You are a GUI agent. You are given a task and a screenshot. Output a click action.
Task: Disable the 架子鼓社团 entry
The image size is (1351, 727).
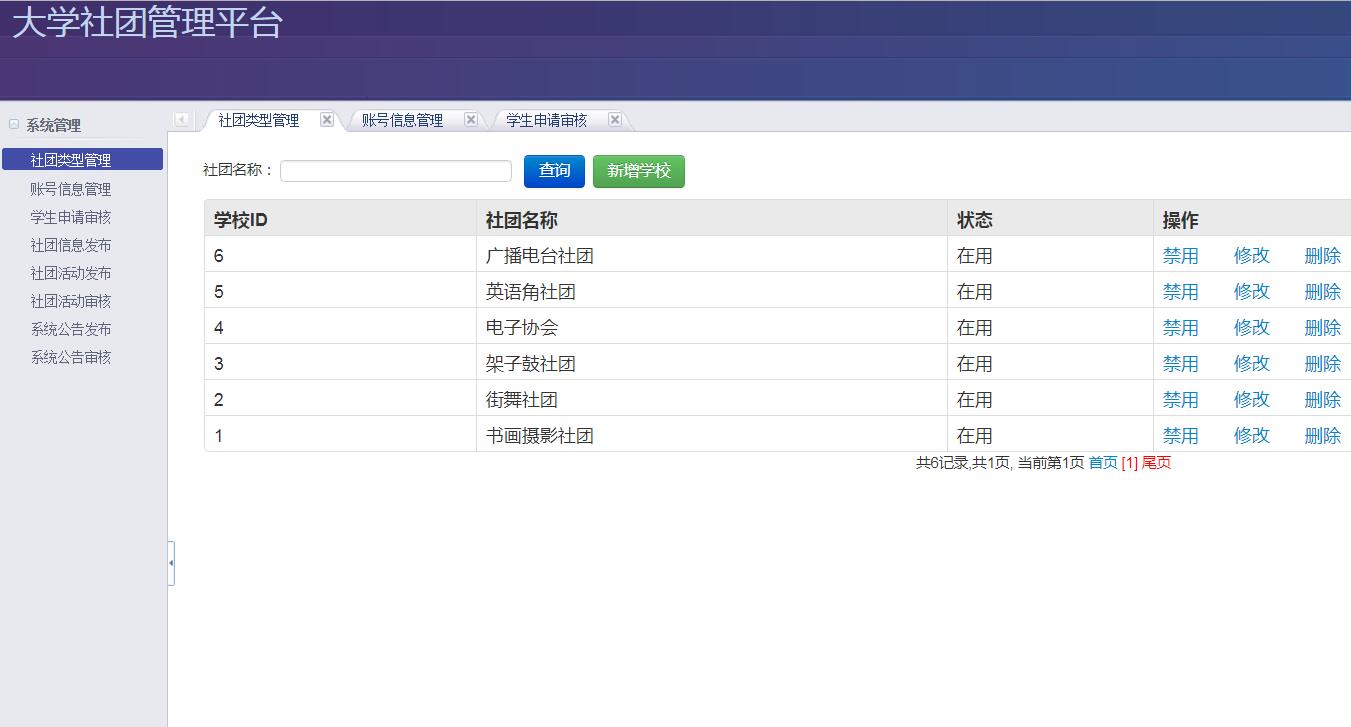tap(1180, 364)
